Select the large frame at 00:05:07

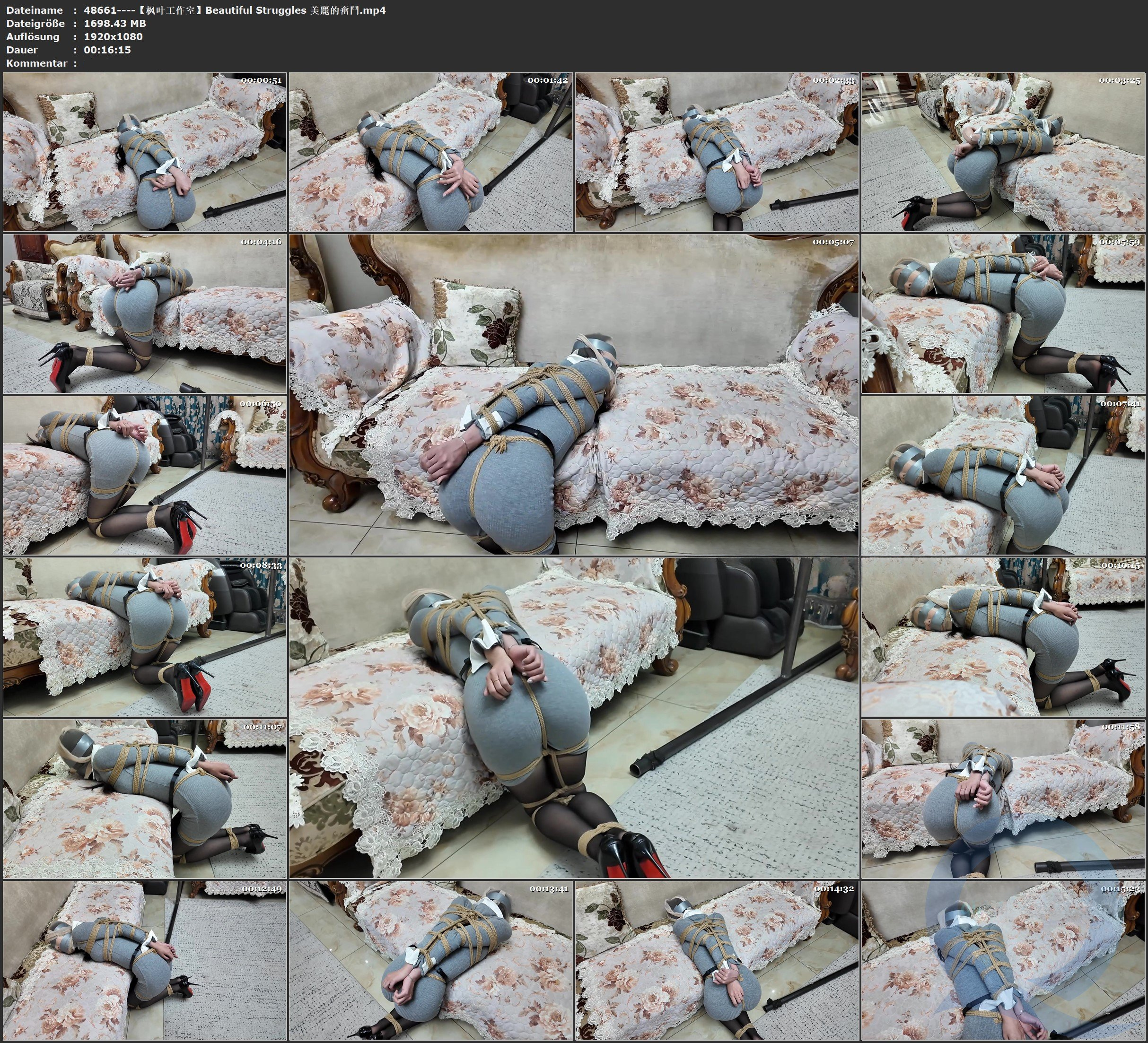574,394
